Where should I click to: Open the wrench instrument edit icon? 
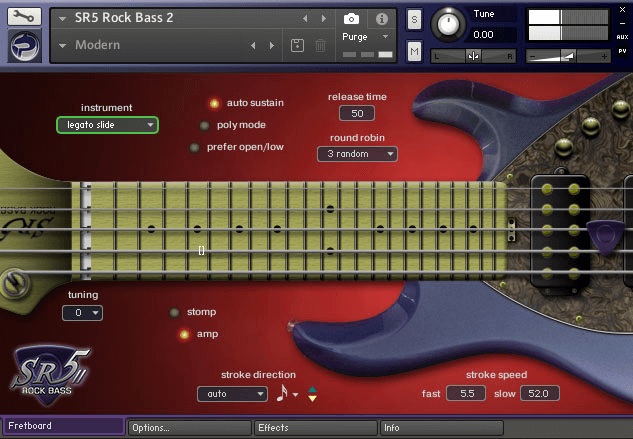[24, 16]
